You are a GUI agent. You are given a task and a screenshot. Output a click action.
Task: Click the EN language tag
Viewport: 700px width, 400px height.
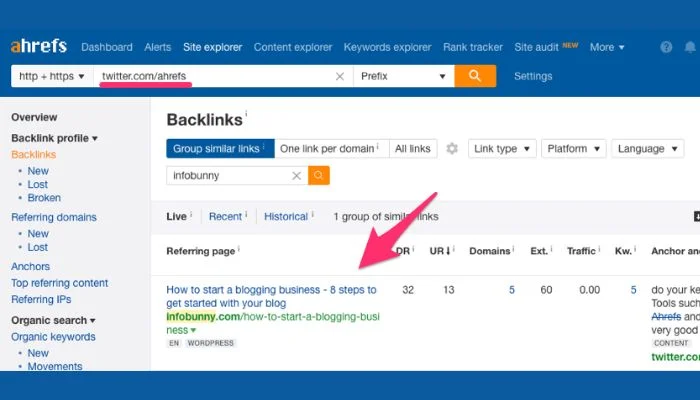pyautogui.click(x=174, y=343)
